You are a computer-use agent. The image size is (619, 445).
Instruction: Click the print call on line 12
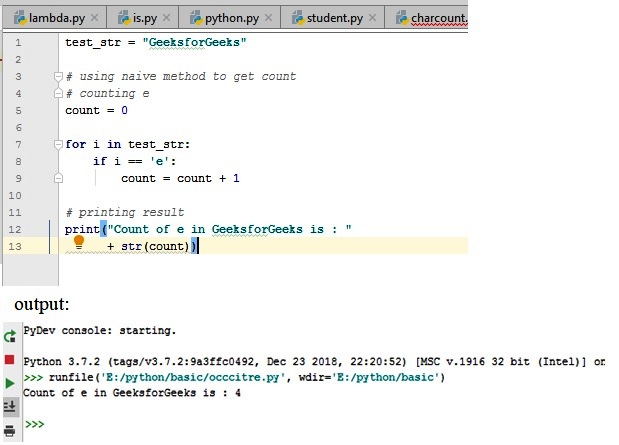coord(208,229)
